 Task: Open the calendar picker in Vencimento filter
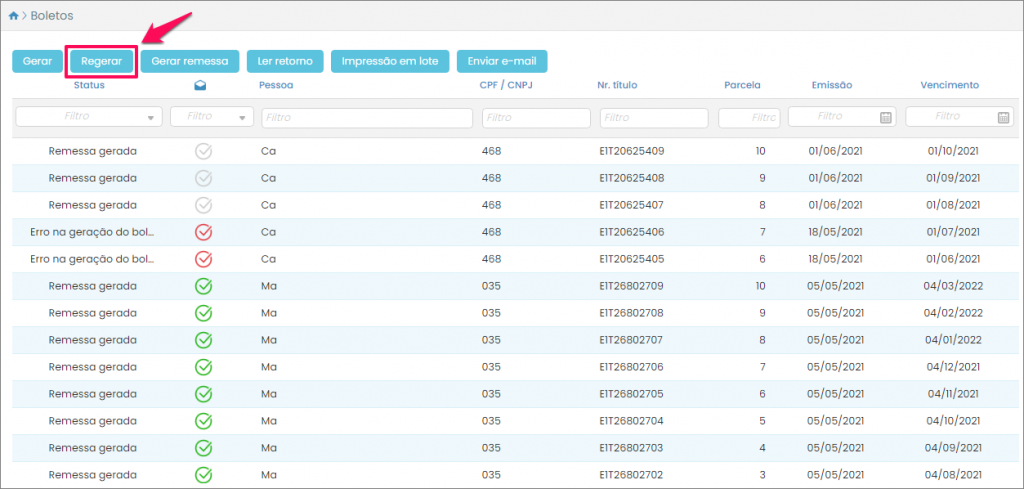pyautogui.click(x=1003, y=117)
